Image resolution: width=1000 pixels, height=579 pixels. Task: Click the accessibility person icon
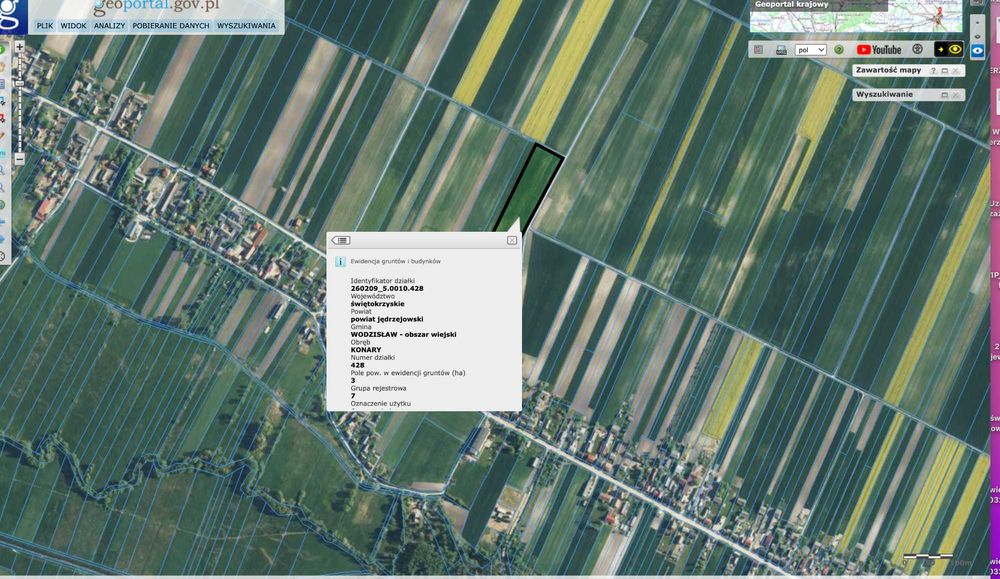click(918, 49)
